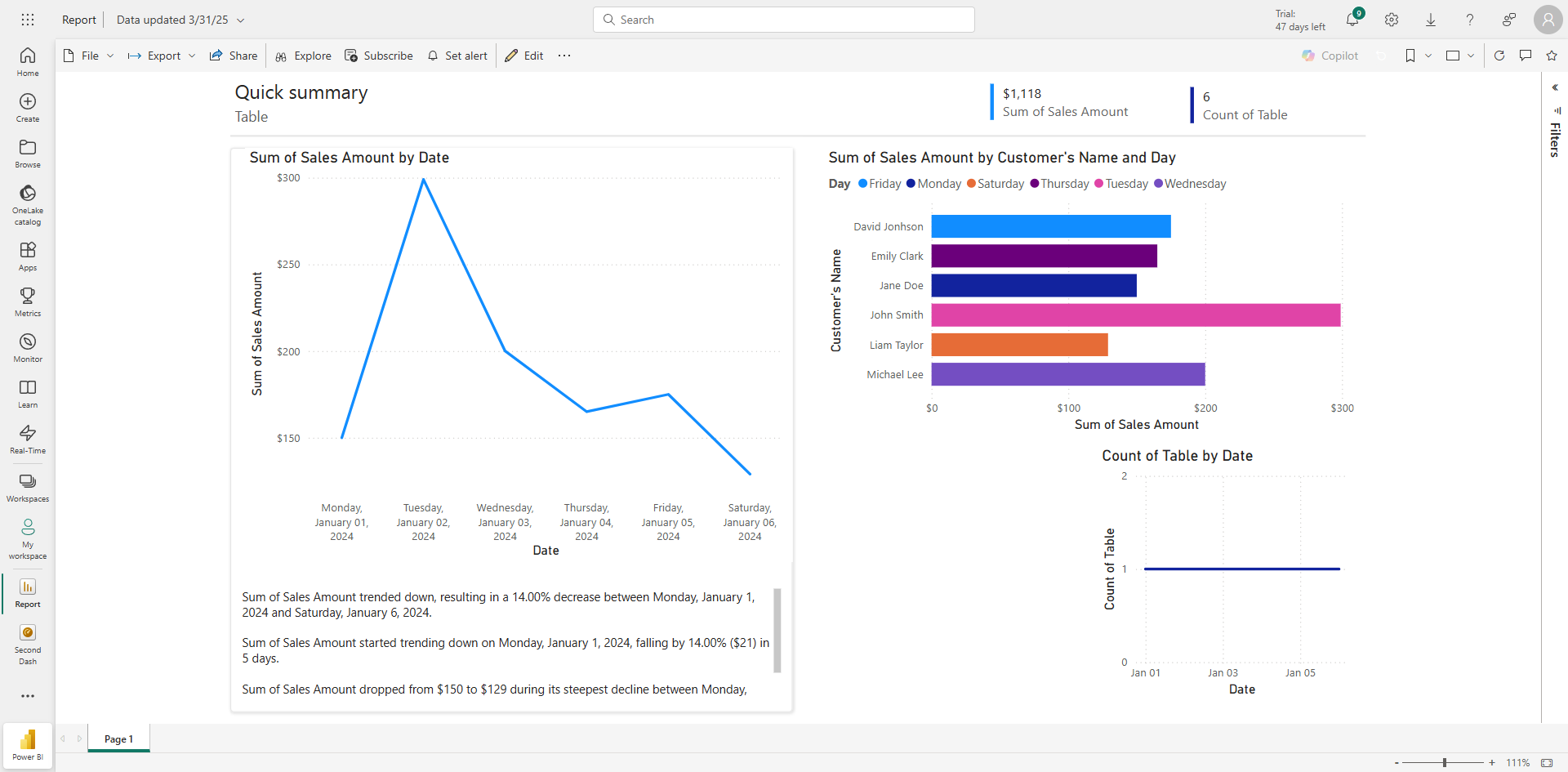Open the app launcher grid icon
Viewport: 1568px width, 772px height.
tap(28, 20)
